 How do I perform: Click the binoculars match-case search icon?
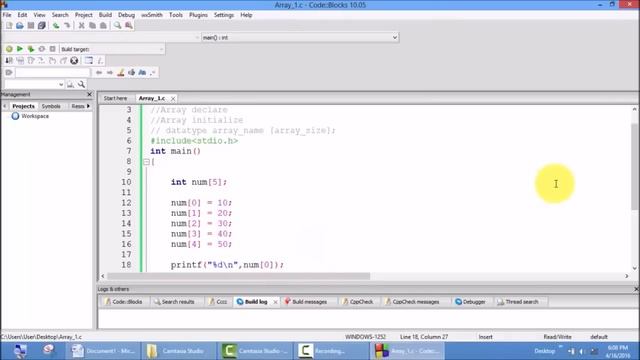pyautogui.click(x=142, y=73)
